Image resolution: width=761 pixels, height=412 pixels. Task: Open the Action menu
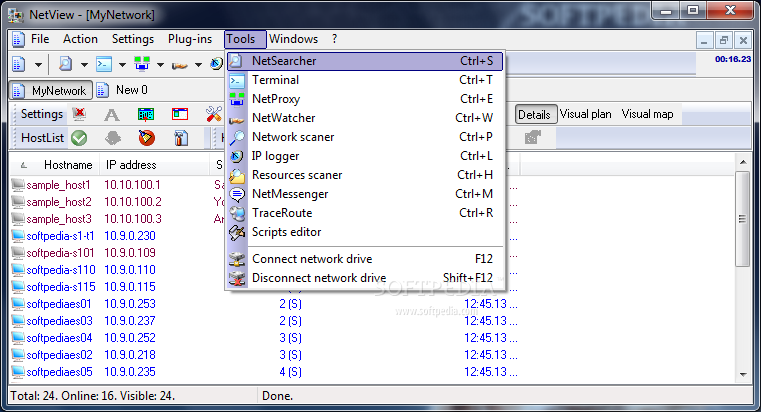[x=80, y=39]
